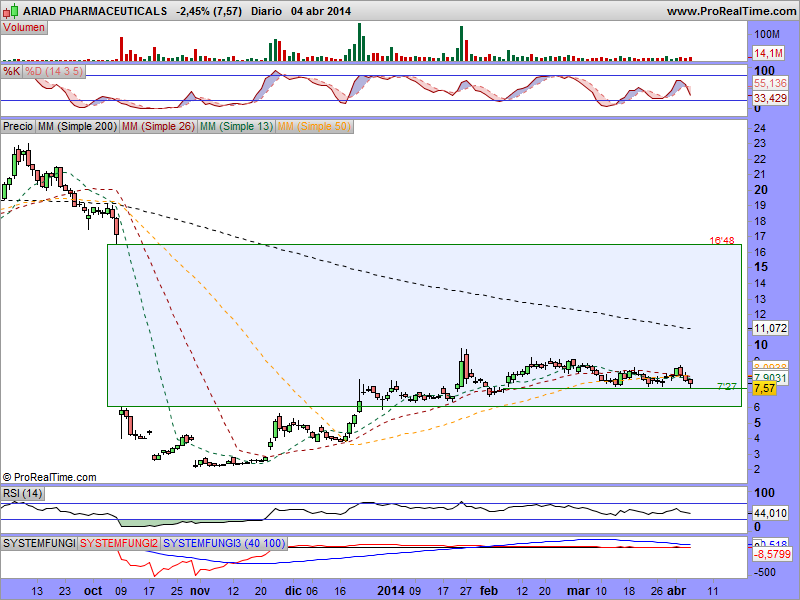Click the yellow 7,57 current price tag
Viewport: 800px width, 600px height.
(x=764, y=388)
